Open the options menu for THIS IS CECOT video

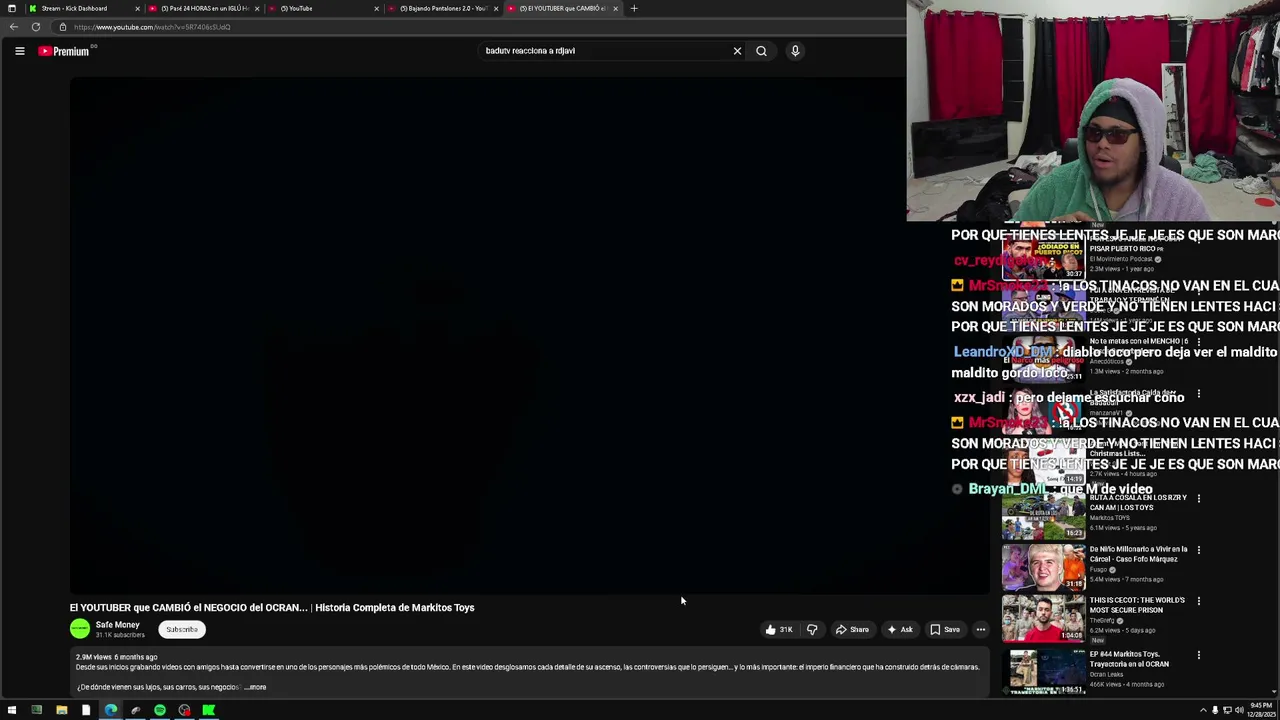coord(1198,601)
